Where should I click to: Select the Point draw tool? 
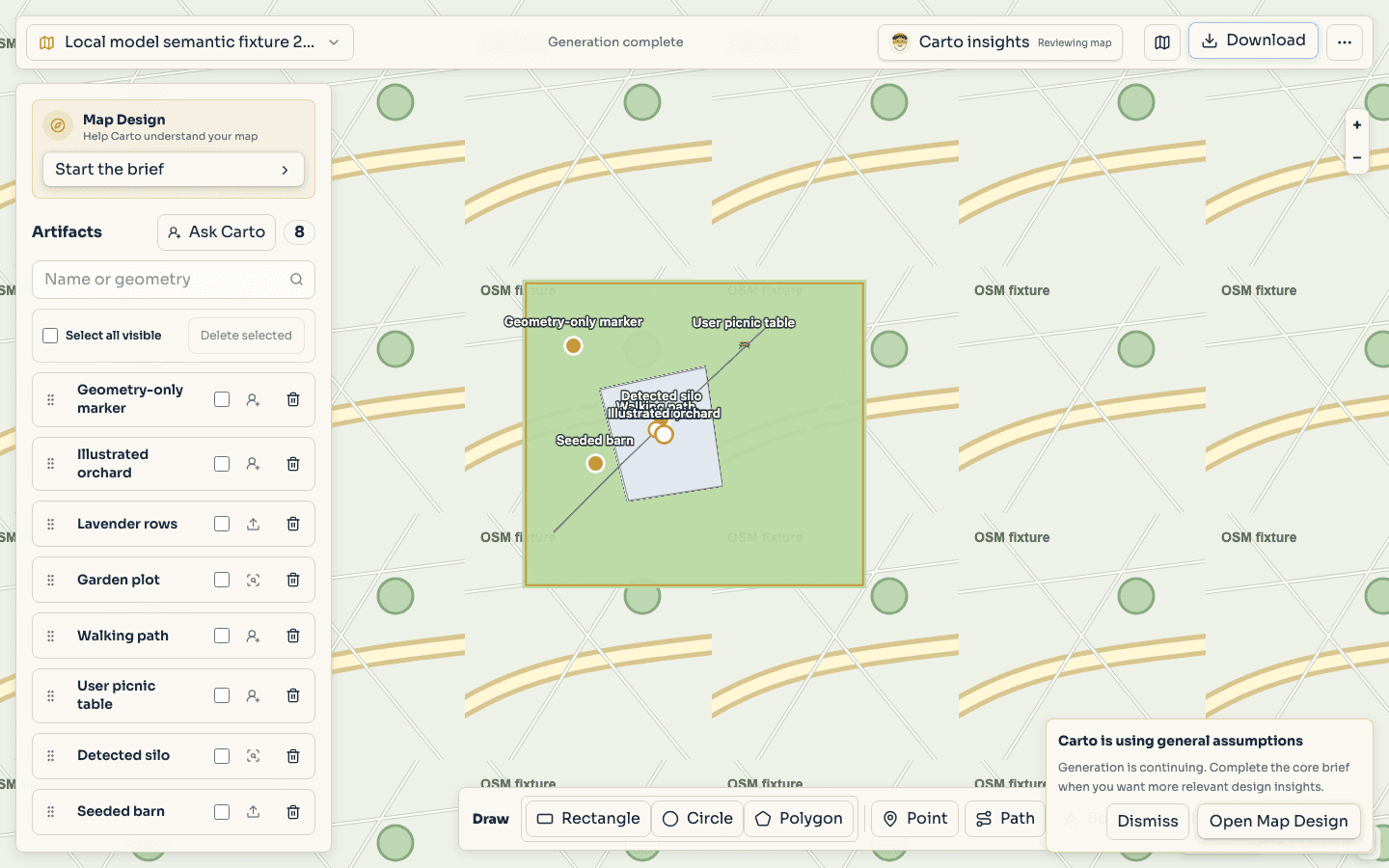tap(915, 819)
